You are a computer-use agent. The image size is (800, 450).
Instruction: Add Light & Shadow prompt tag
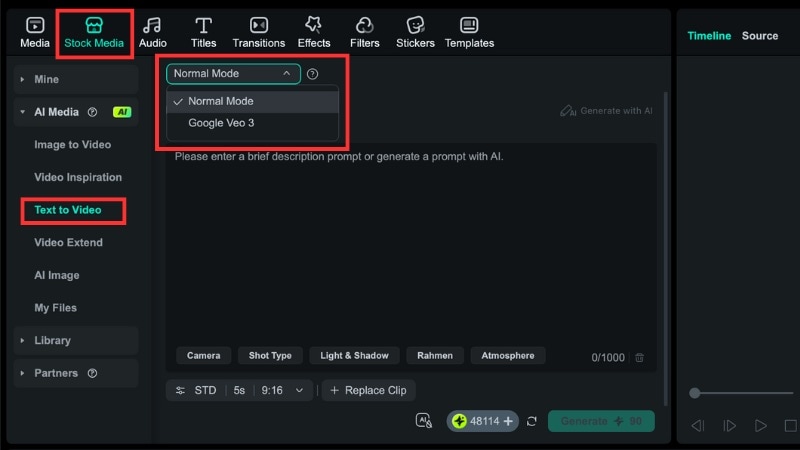click(x=354, y=356)
